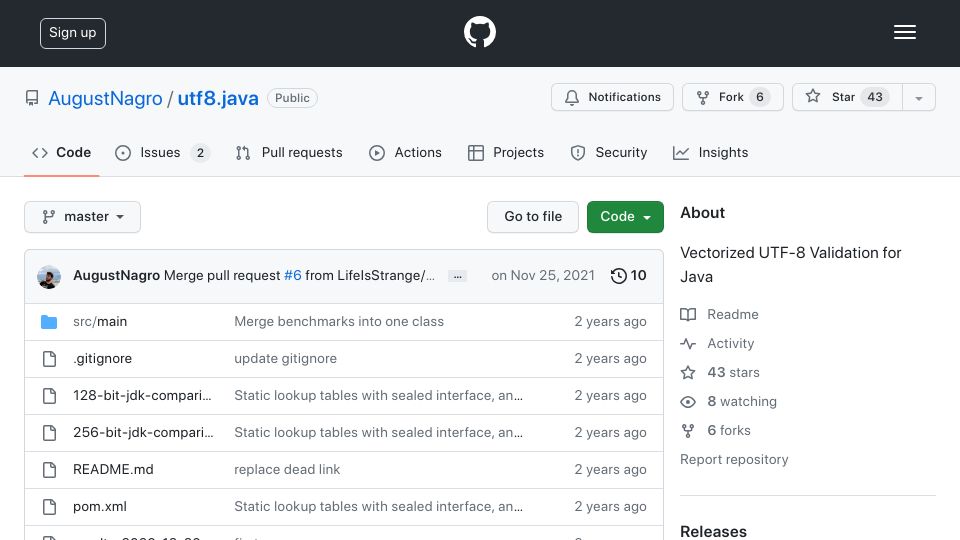Click the file icon beside 256-bit-jdk-compari…
The width and height of the screenshot is (960, 540).
(x=50, y=433)
